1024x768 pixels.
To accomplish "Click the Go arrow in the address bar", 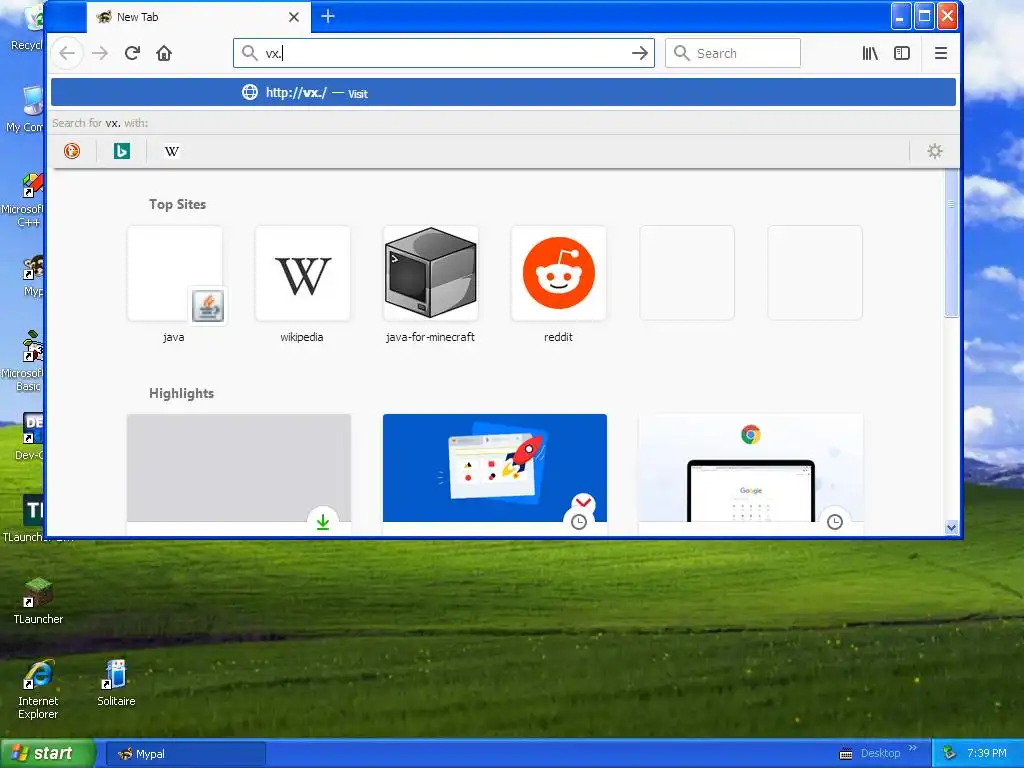I will coord(640,53).
